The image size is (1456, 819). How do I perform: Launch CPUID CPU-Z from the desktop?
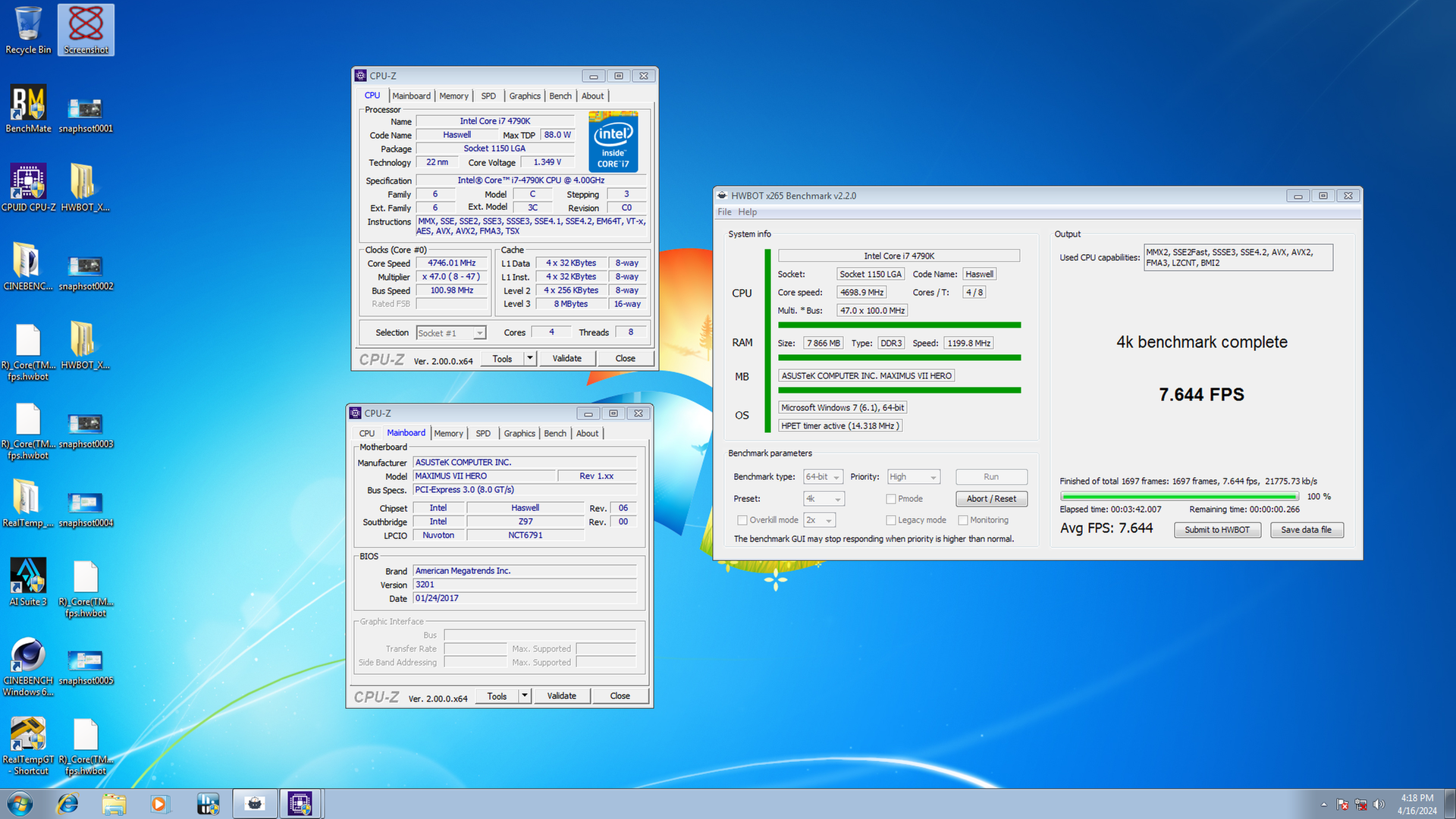tap(28, 188)
